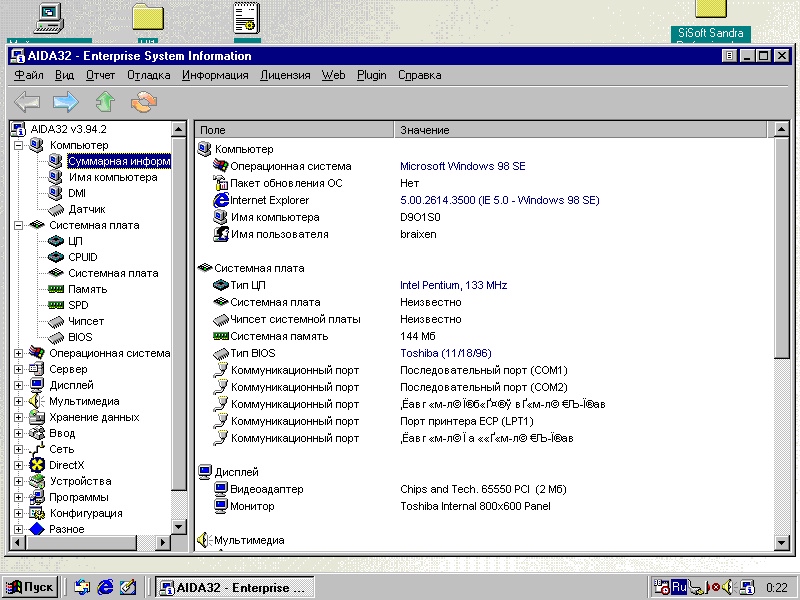Click the Память memory module icon
The height and width of the screenshot is (600, 800).
click(56, 289)
